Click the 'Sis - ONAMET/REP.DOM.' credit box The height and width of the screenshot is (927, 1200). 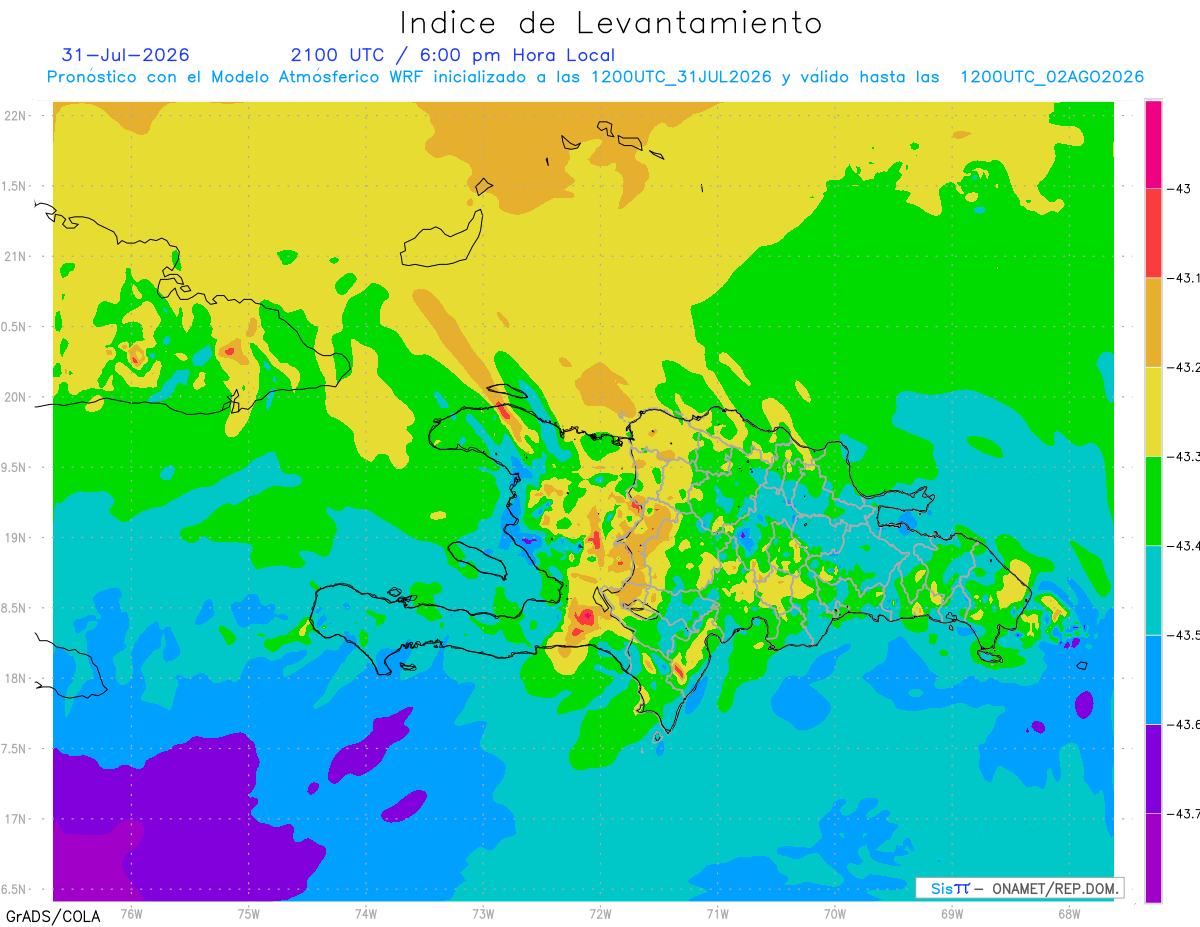coord(1019,888)
